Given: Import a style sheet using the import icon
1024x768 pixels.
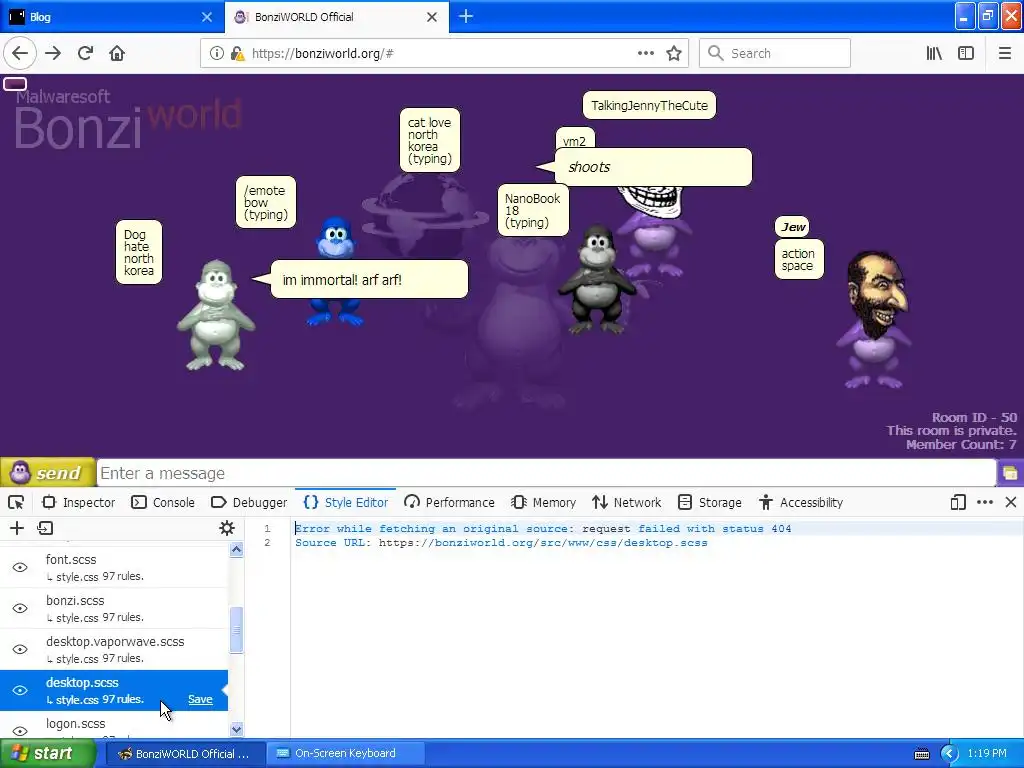Looking at the screenshot, I should (45, 528).
